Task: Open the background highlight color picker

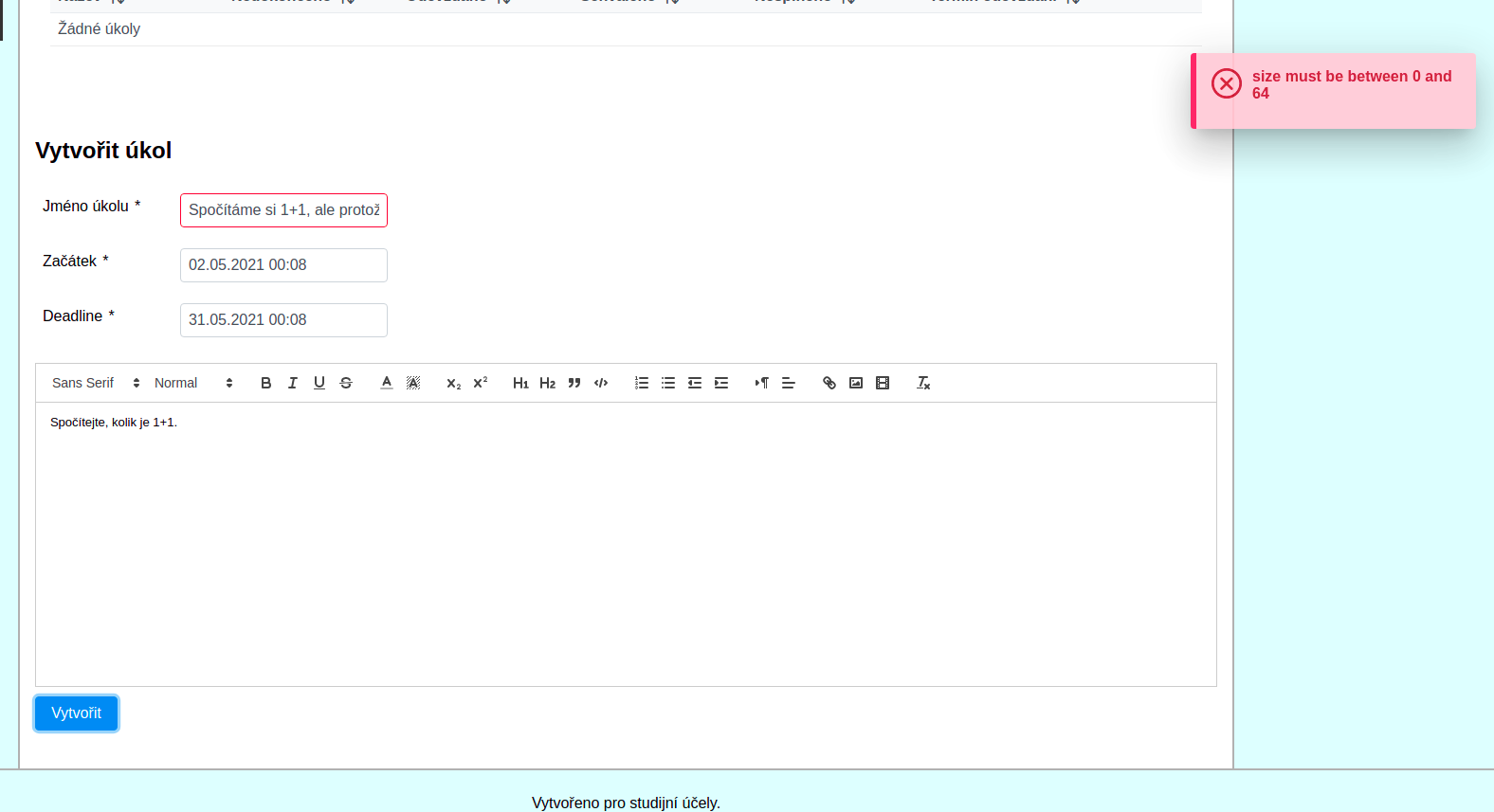Action: coord(413,383)
